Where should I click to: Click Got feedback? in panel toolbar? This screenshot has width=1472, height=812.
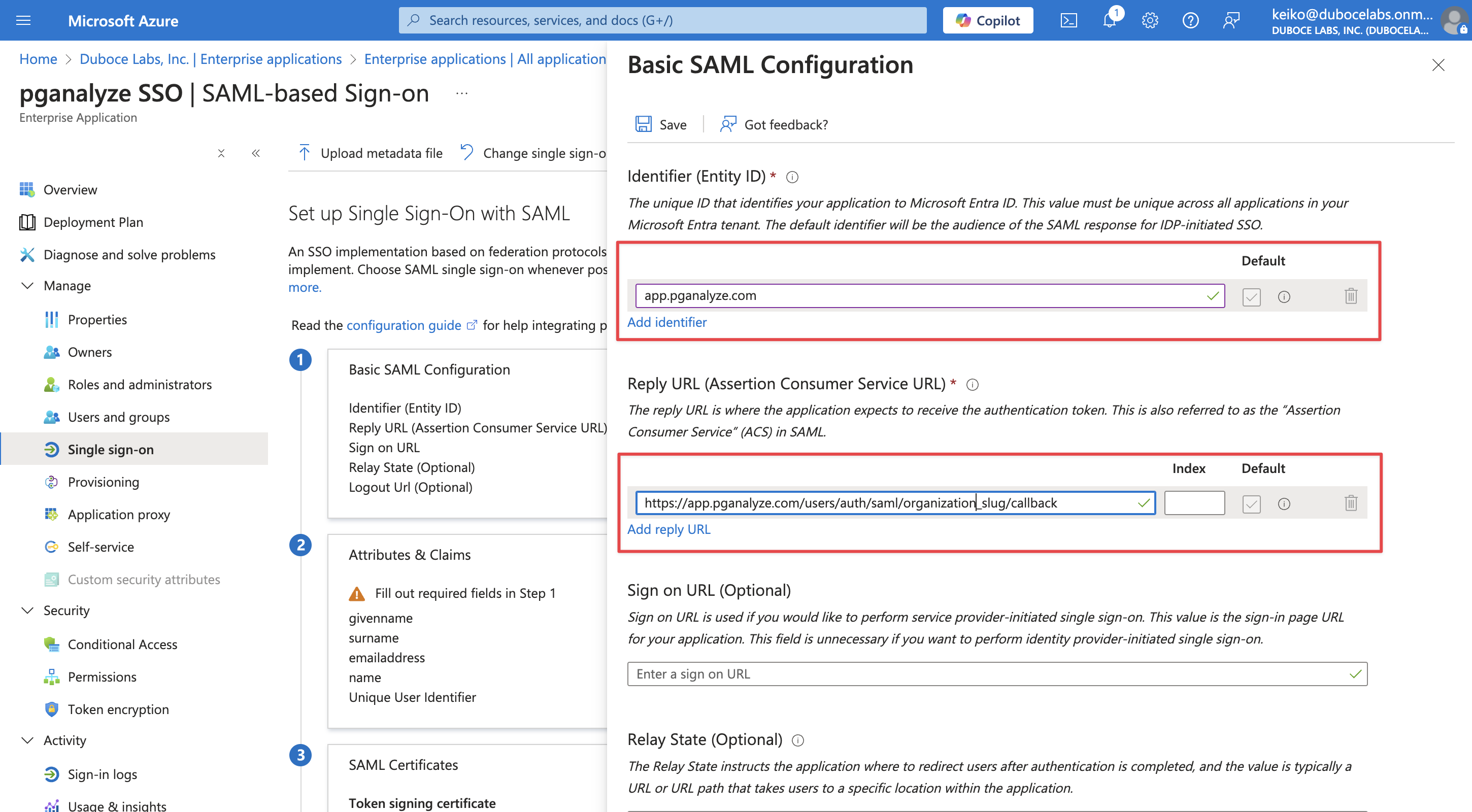point(774,124)
